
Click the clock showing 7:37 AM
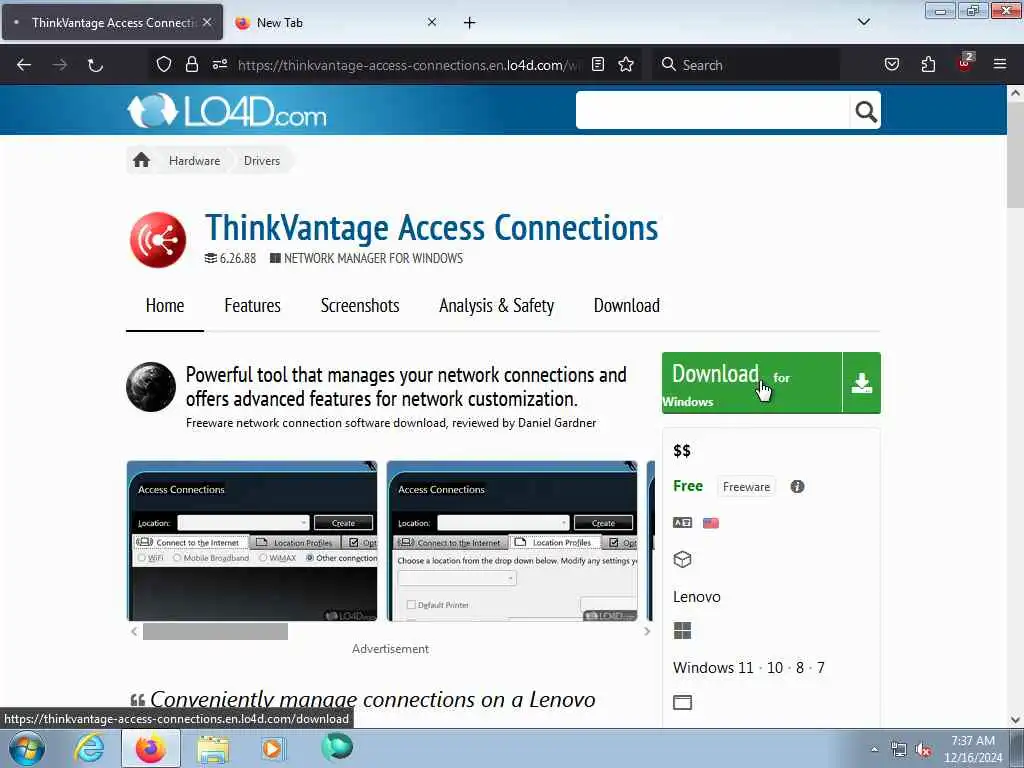[972, 741]
